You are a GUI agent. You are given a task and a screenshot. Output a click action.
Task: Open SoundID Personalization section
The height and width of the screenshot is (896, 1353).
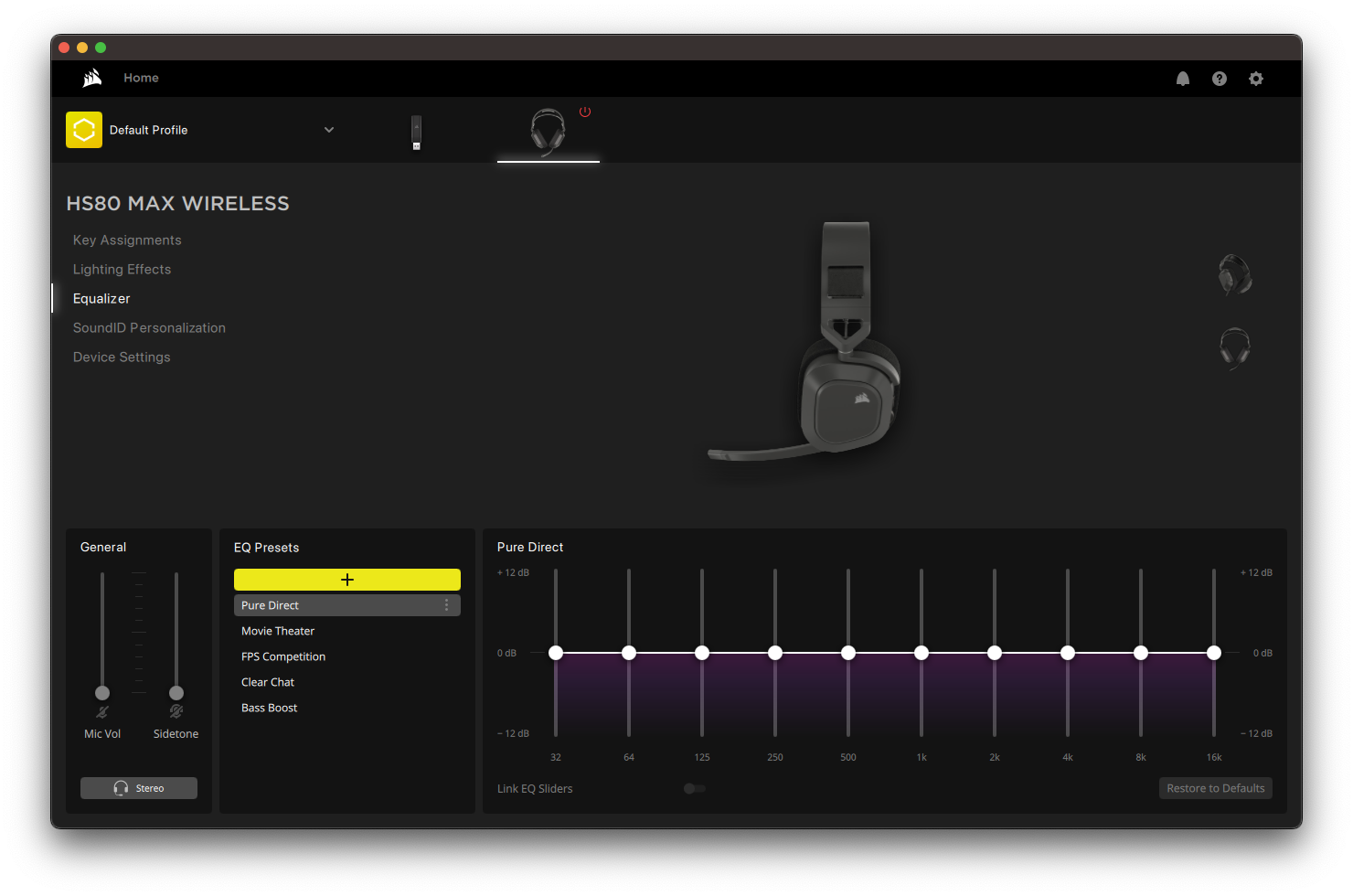(x=149, y=328)
